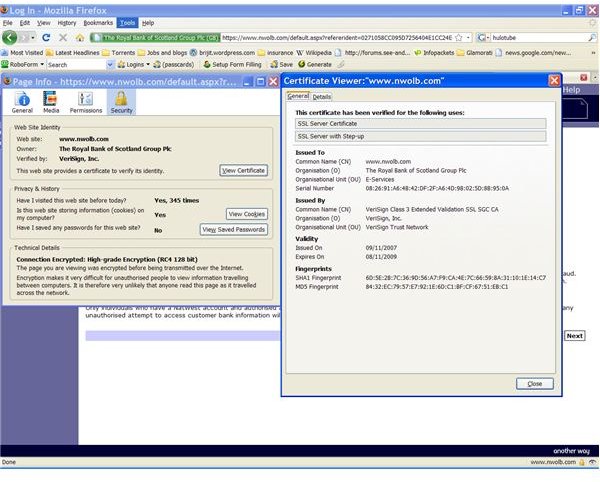The height and width of the screenshot is (482, 600).
Task: Open the Torrents bookmark folder
Action: tap(119, 52)
